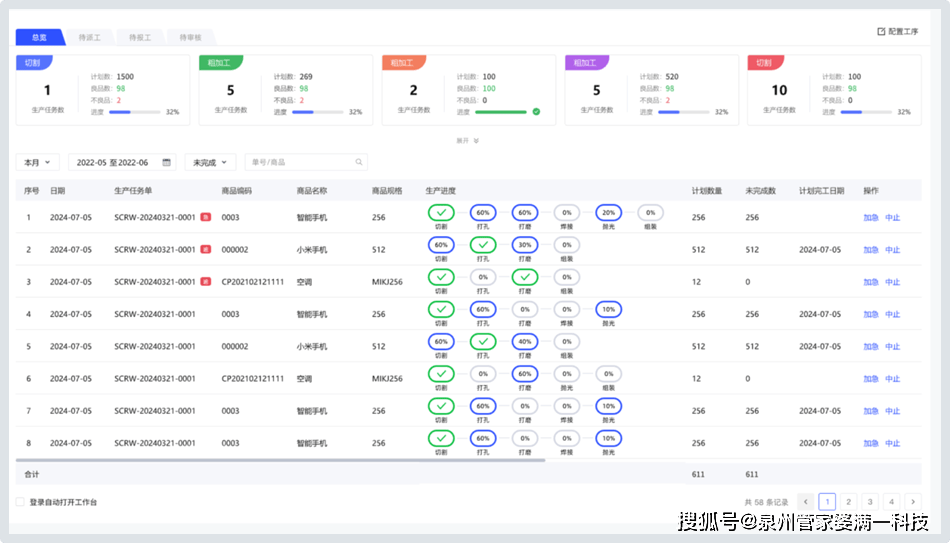This screenshot has width=950, height=543.
Task: Click row 2's completed 打孔 step
Action: pos(483,245)
